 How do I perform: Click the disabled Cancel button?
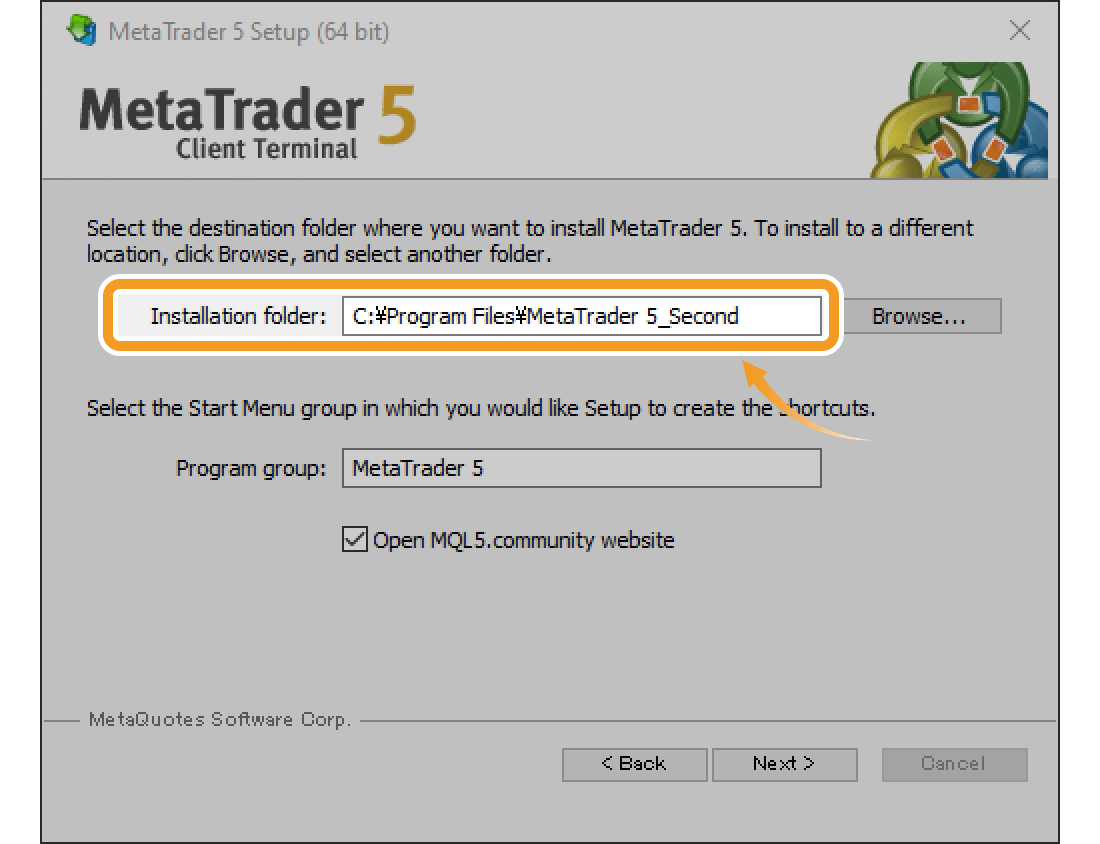click(954, 764)
